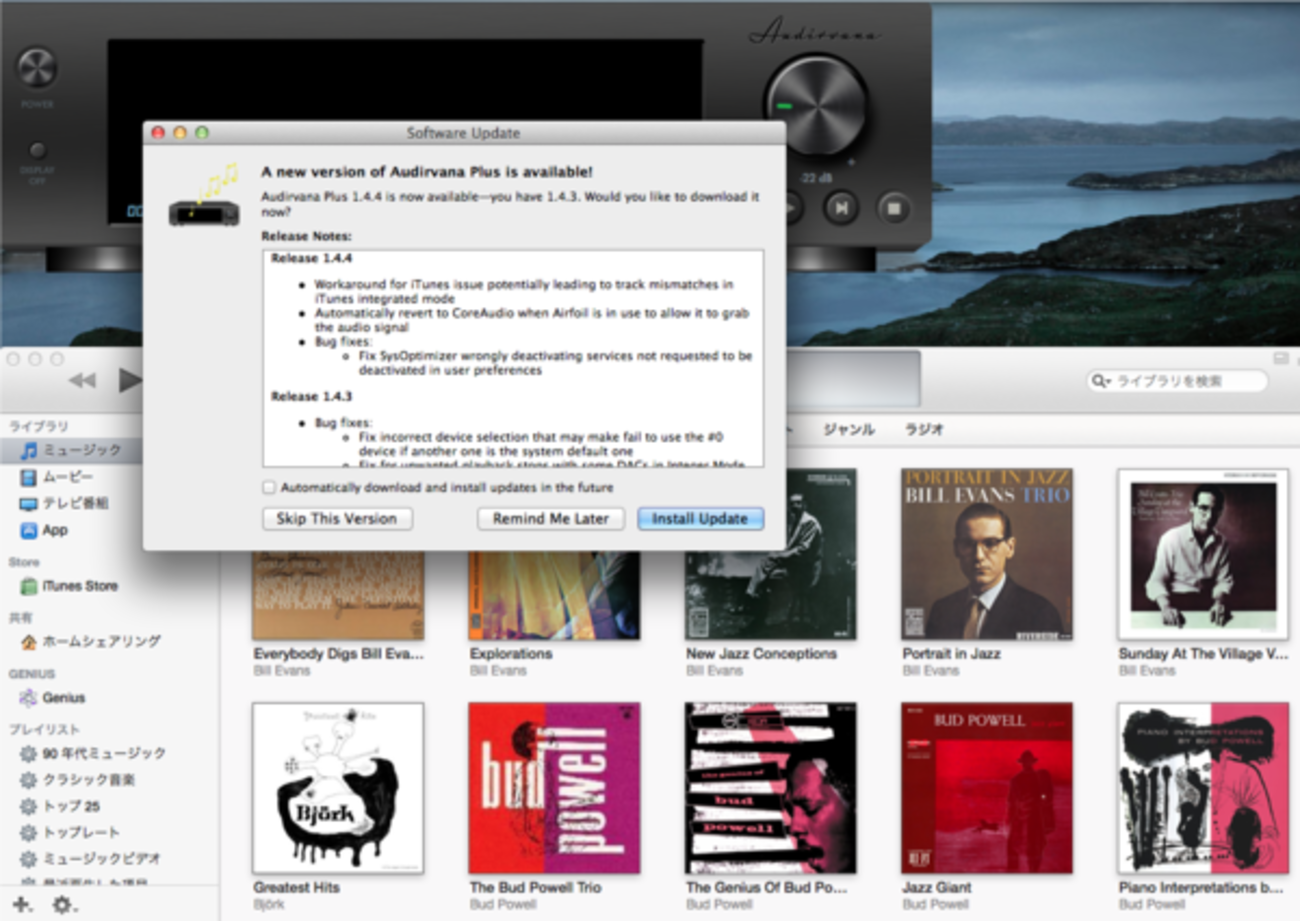
Task: Click Install Update button
Action: (700, 519)
